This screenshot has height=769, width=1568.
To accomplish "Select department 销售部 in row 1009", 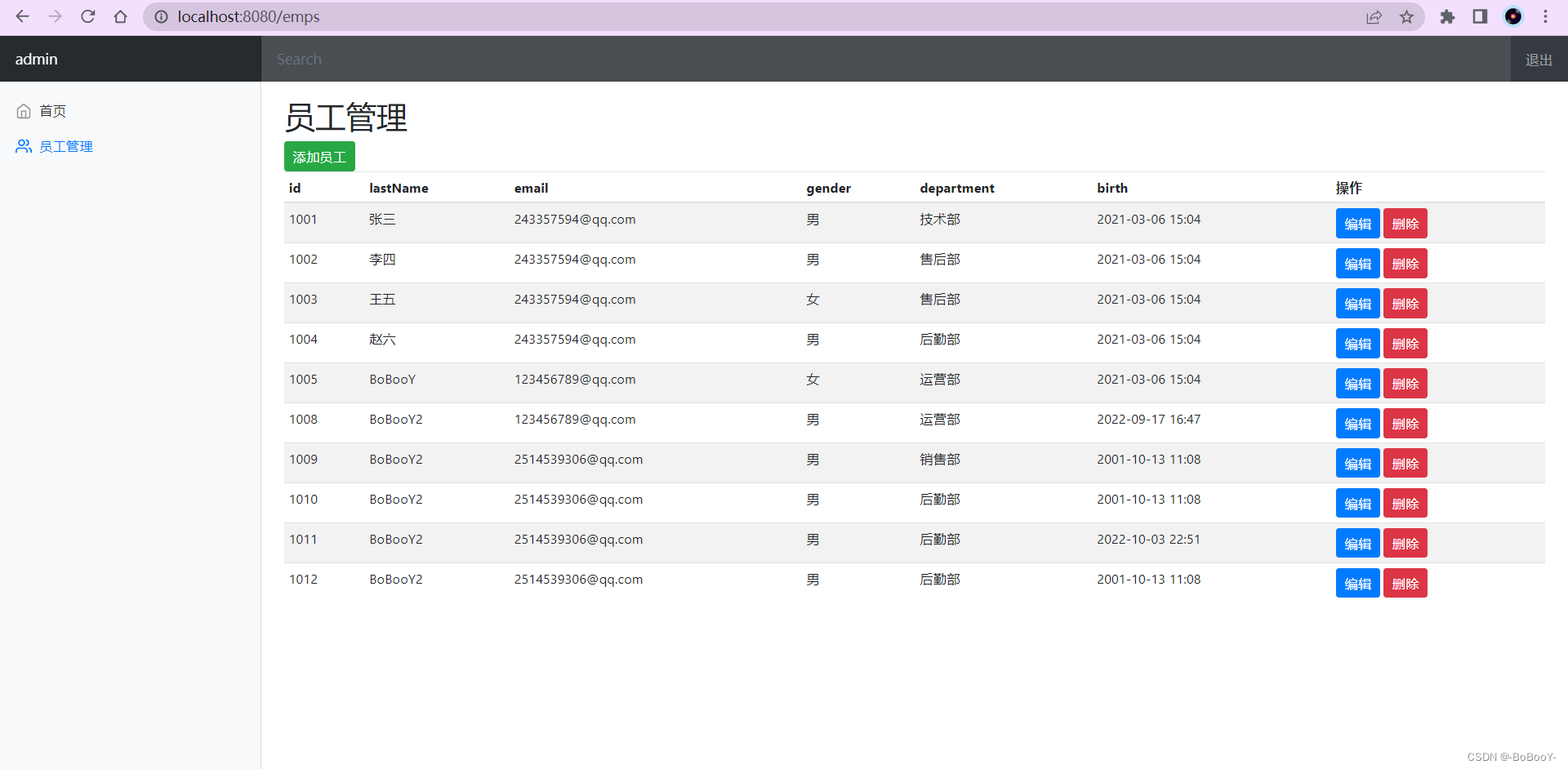I will (940, 459).
